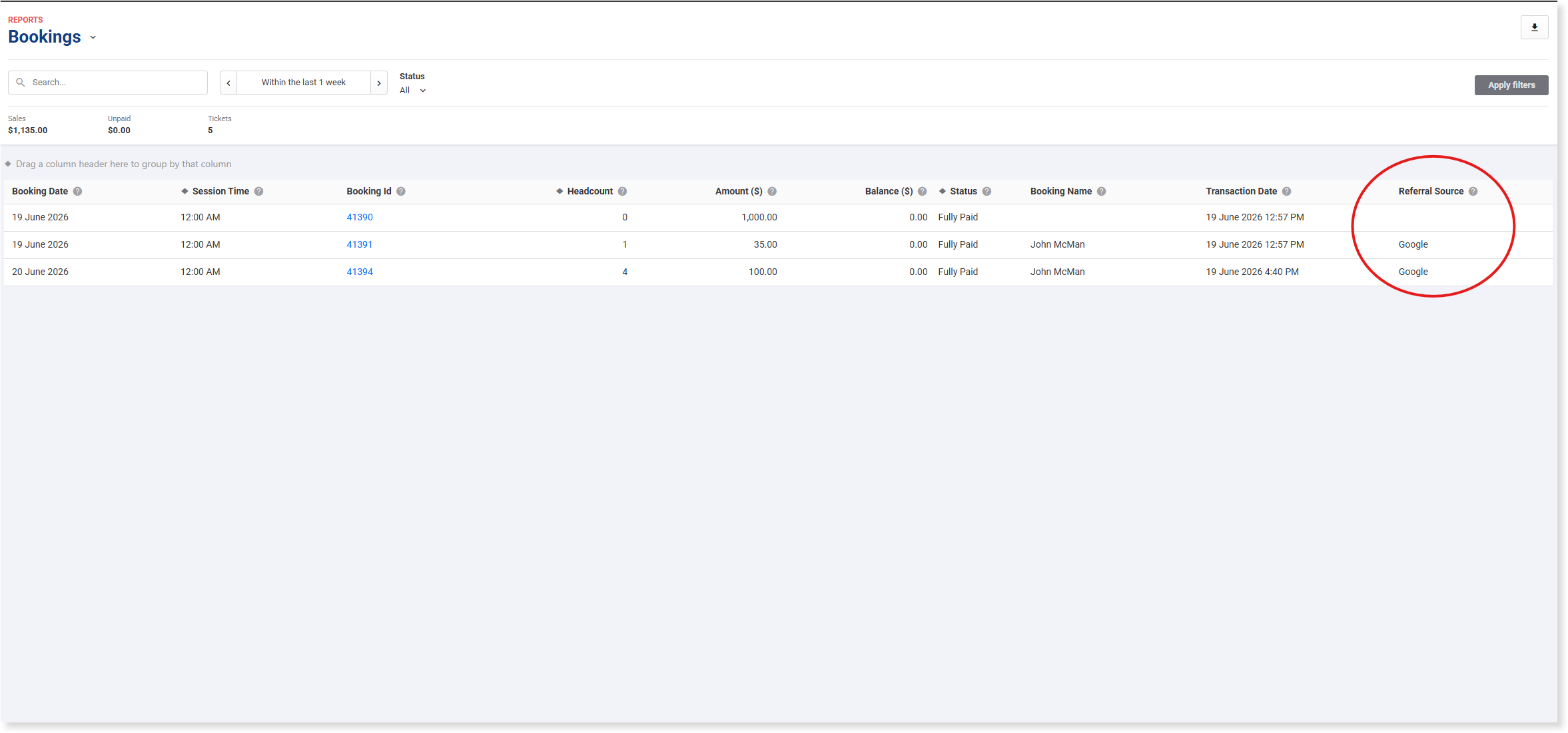Go to previous date range
The height and width of the screenshot is (733, 1568).
[x=228, y=83]
